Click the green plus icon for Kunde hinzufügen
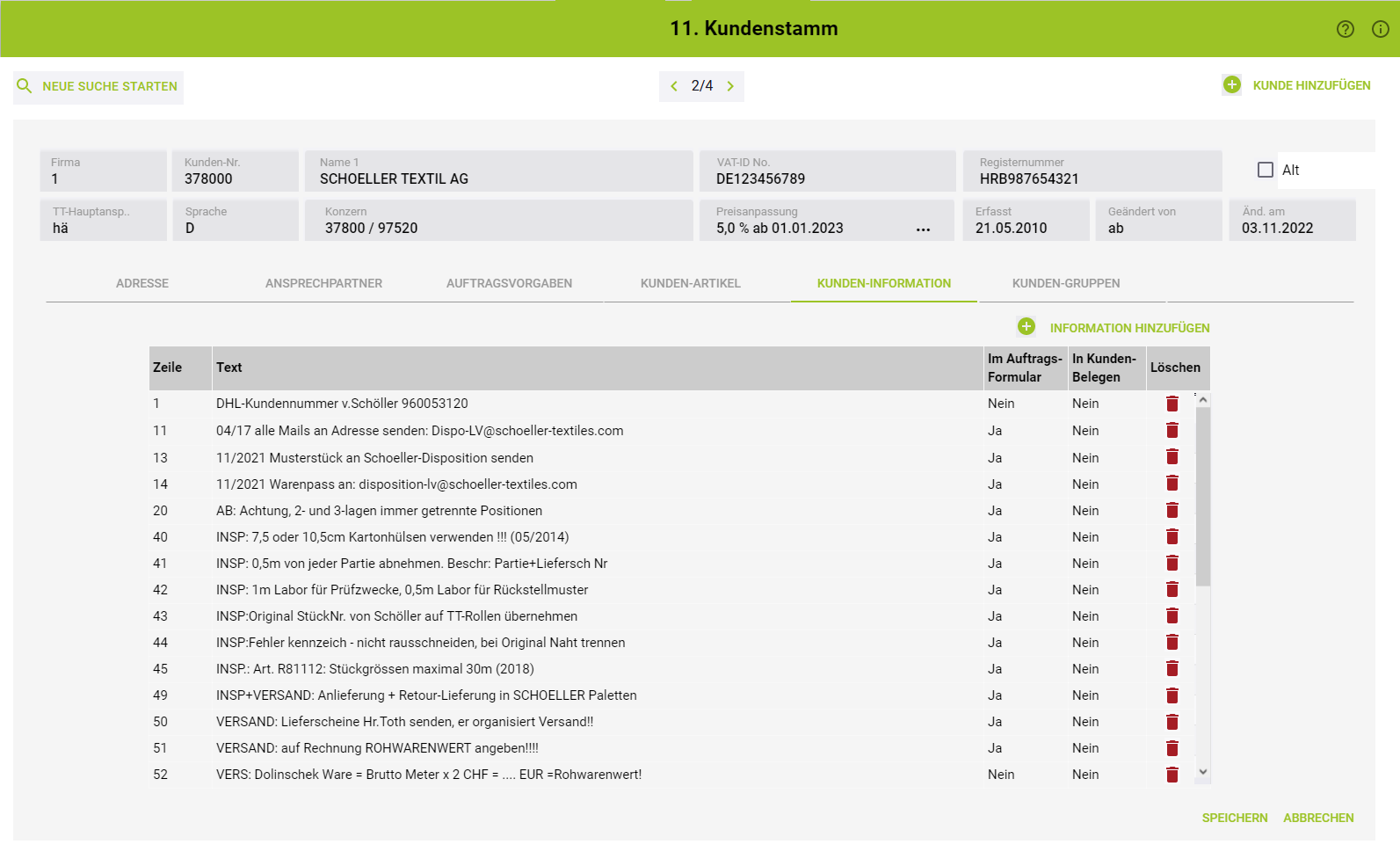Viewport: 1400px width, 859px height. coord(1231,85)
